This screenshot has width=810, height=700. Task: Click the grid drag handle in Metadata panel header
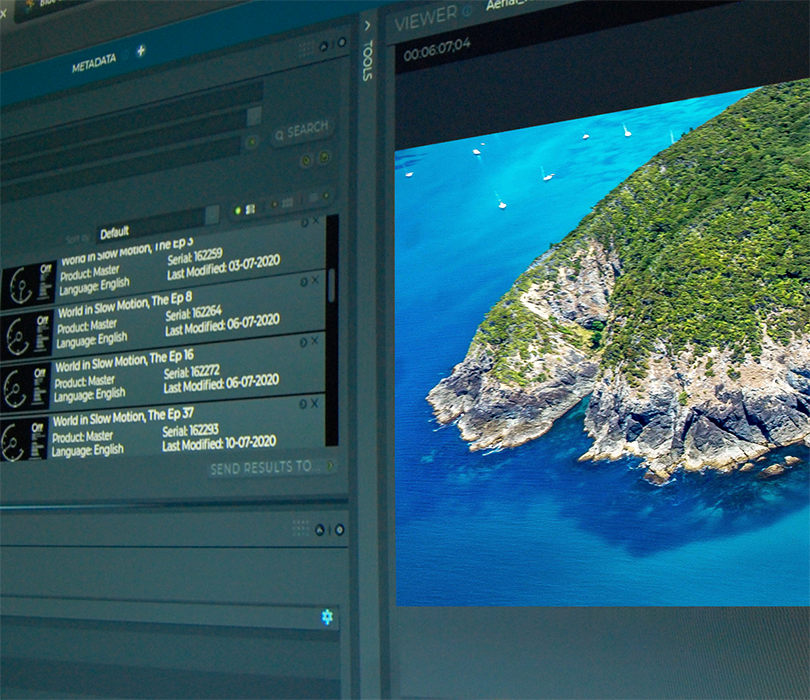click(304, 47)
